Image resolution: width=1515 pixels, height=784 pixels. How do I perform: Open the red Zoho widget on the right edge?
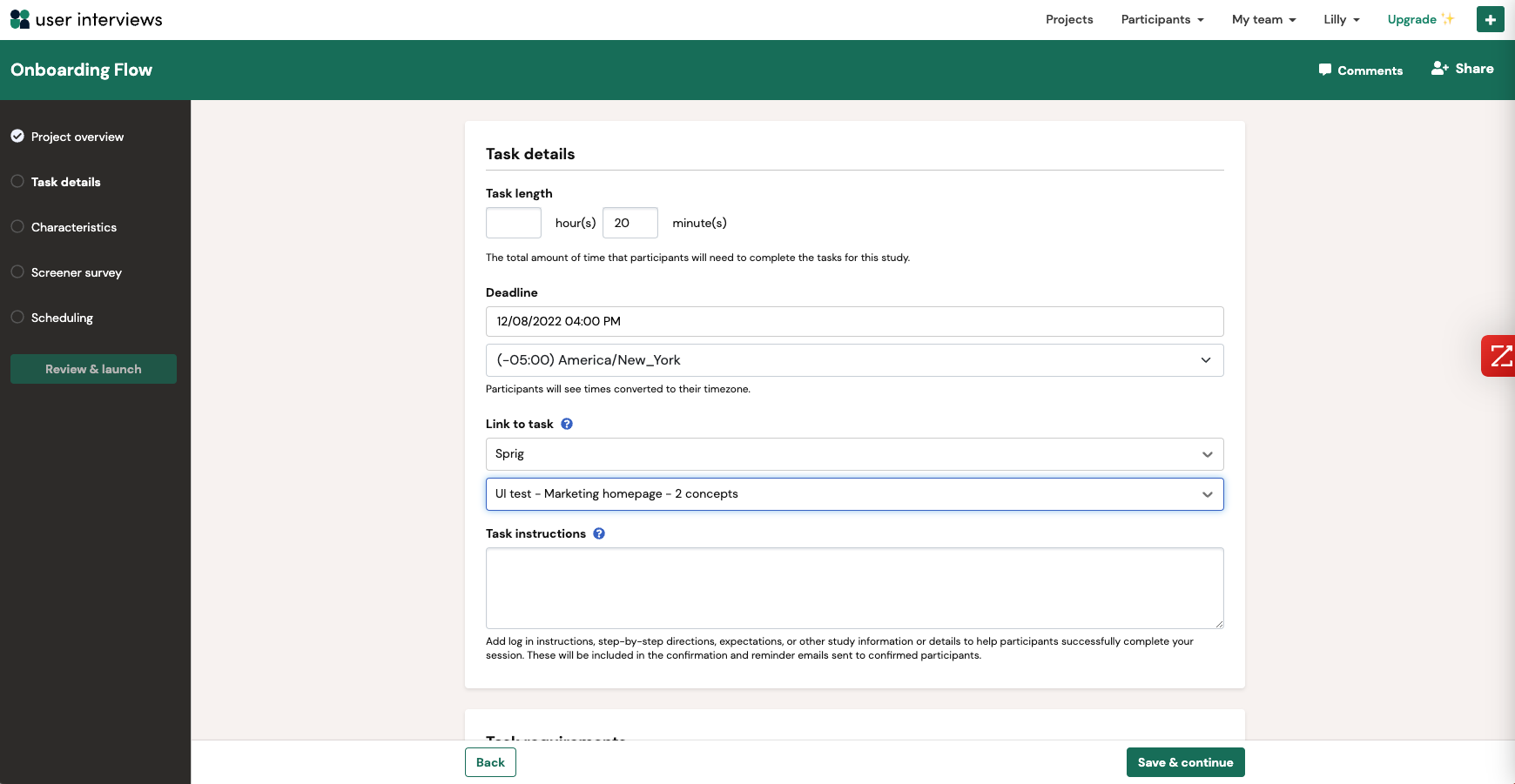[1498, 356]
